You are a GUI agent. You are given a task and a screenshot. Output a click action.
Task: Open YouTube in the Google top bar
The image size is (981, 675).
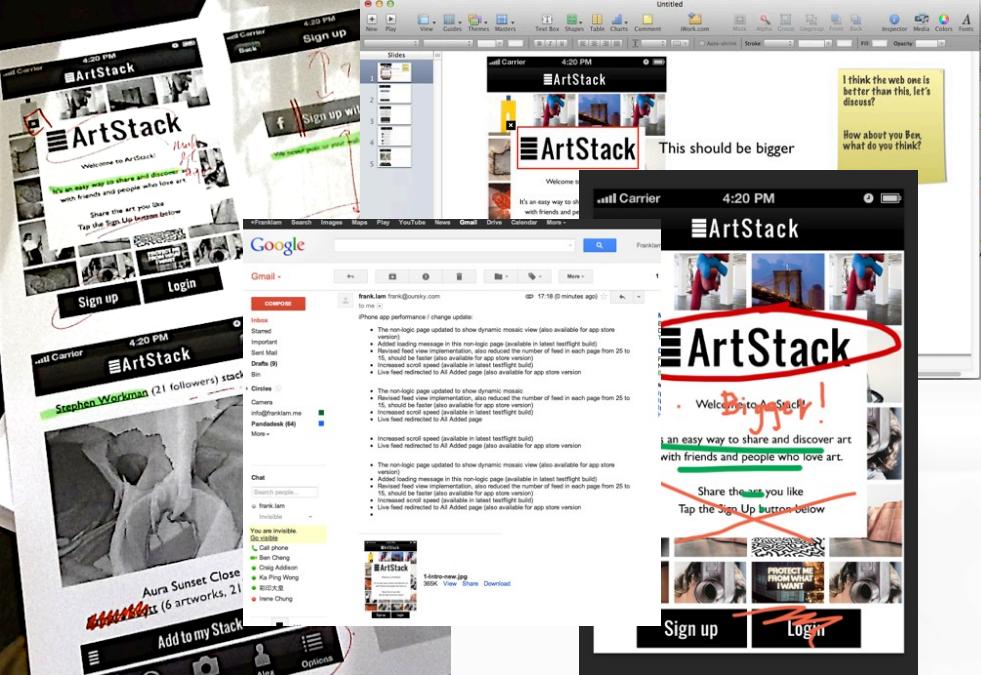coord(412,223)
